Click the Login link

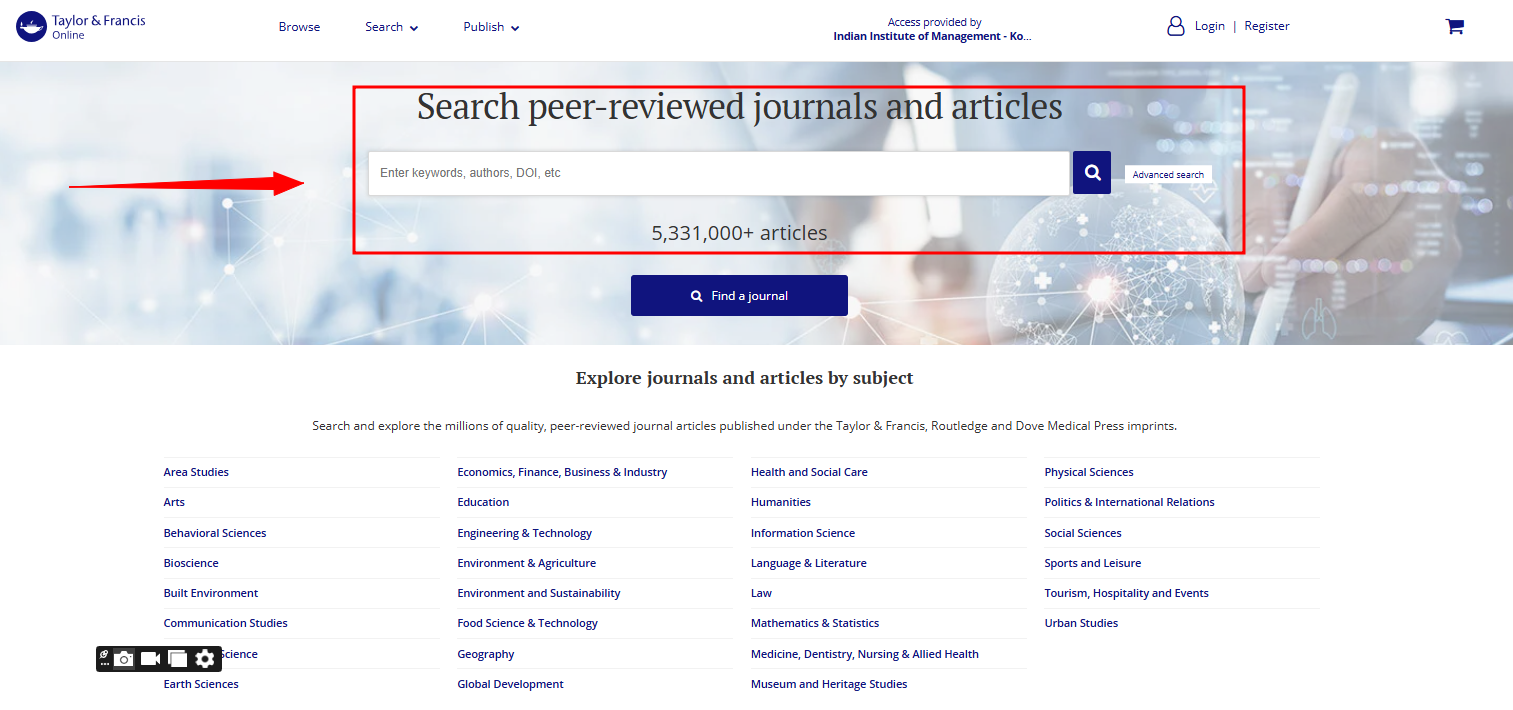pyautogui.click(x=1209, y=26)
